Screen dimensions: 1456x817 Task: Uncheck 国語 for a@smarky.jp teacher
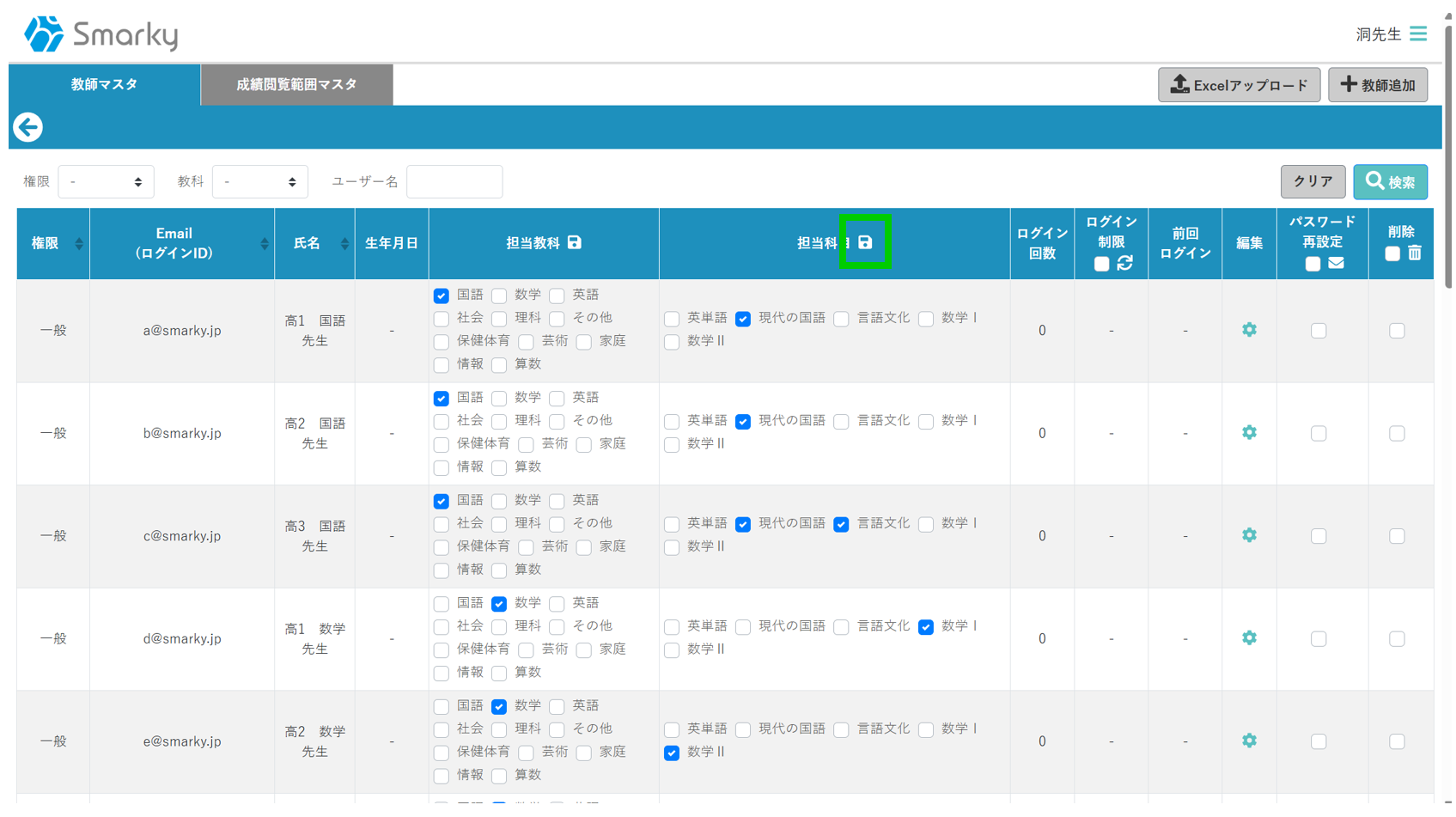(442, 296)
